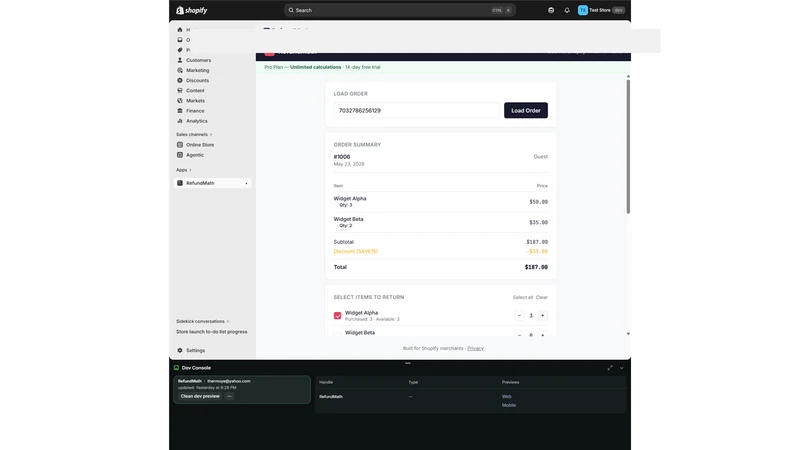The image size is (800, 450).
Task: Click the Marketing target icon
Action: pos(180,70)
